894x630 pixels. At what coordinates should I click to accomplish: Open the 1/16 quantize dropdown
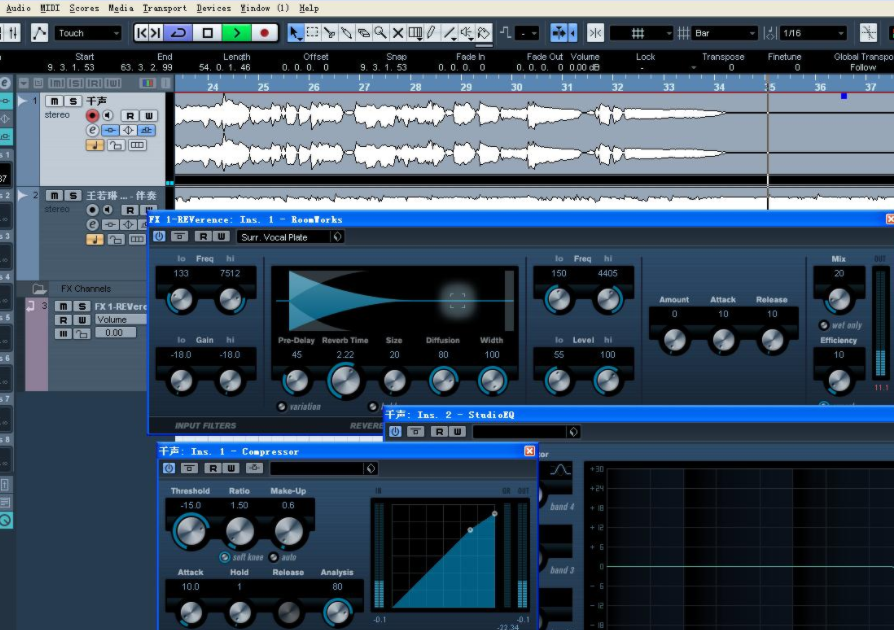(813, 33)
